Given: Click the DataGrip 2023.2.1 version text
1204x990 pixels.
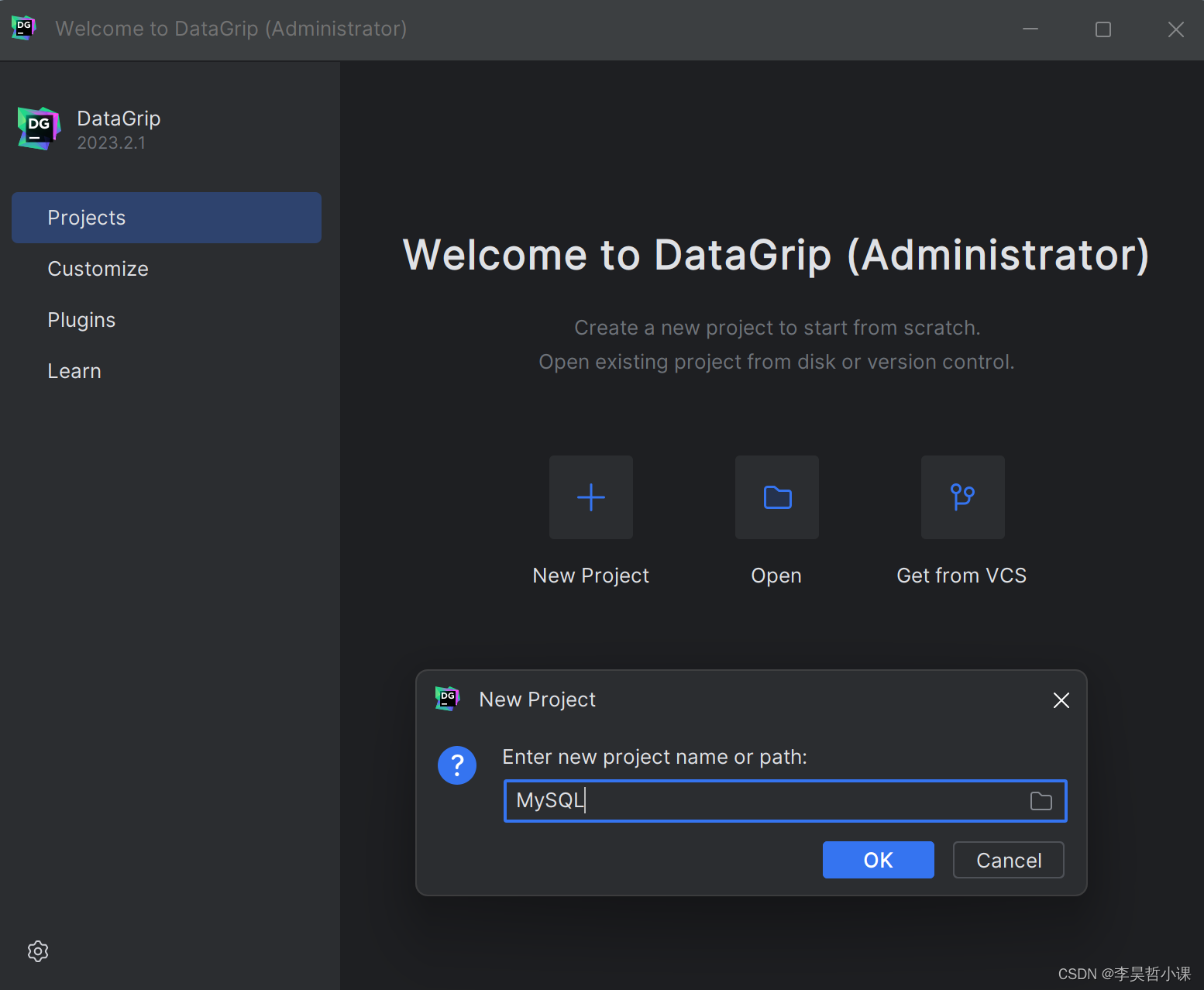Looking at the screenshot, I should coord(112,143).
